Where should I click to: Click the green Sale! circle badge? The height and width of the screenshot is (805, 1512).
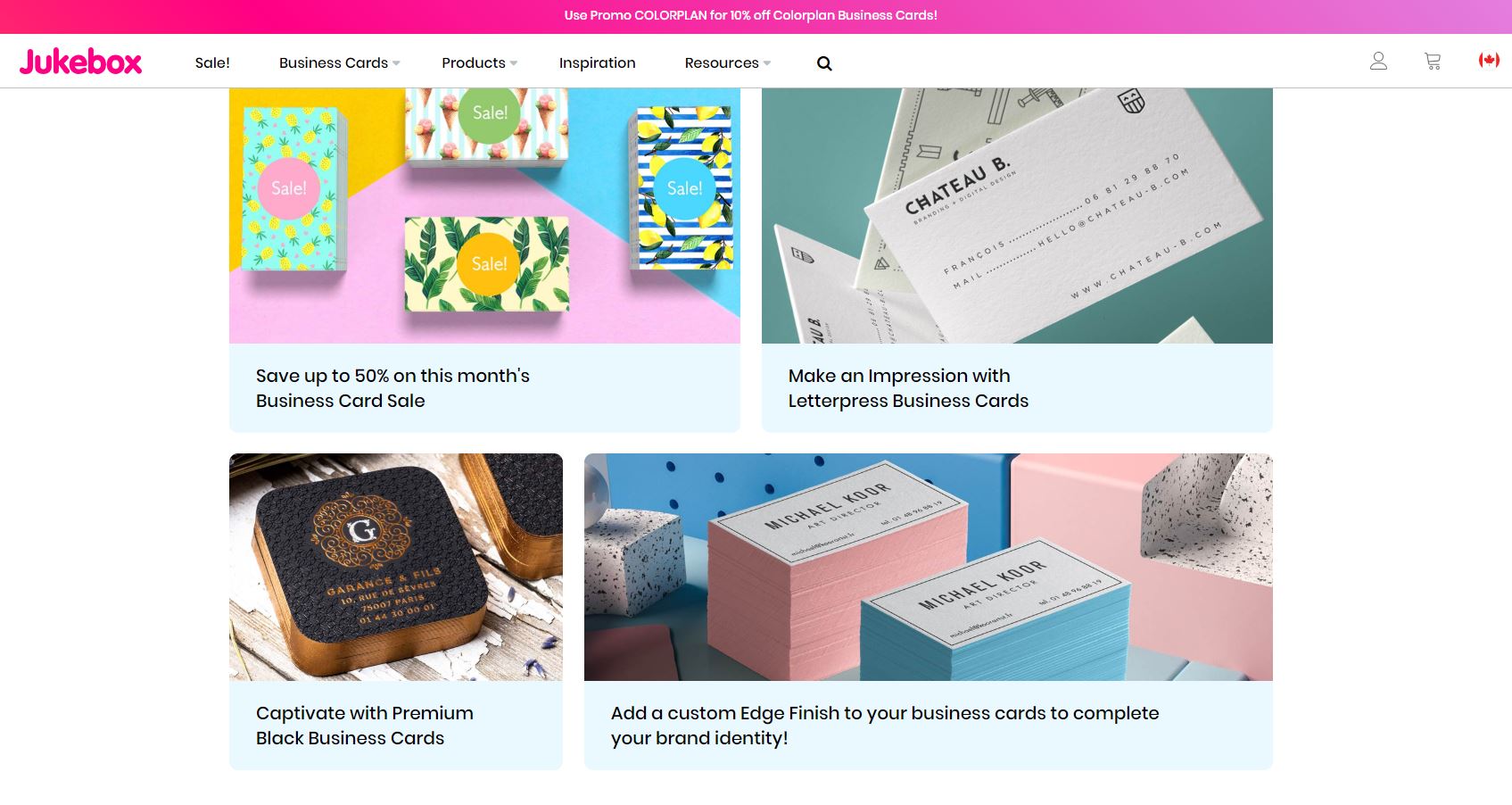point(490,113)
